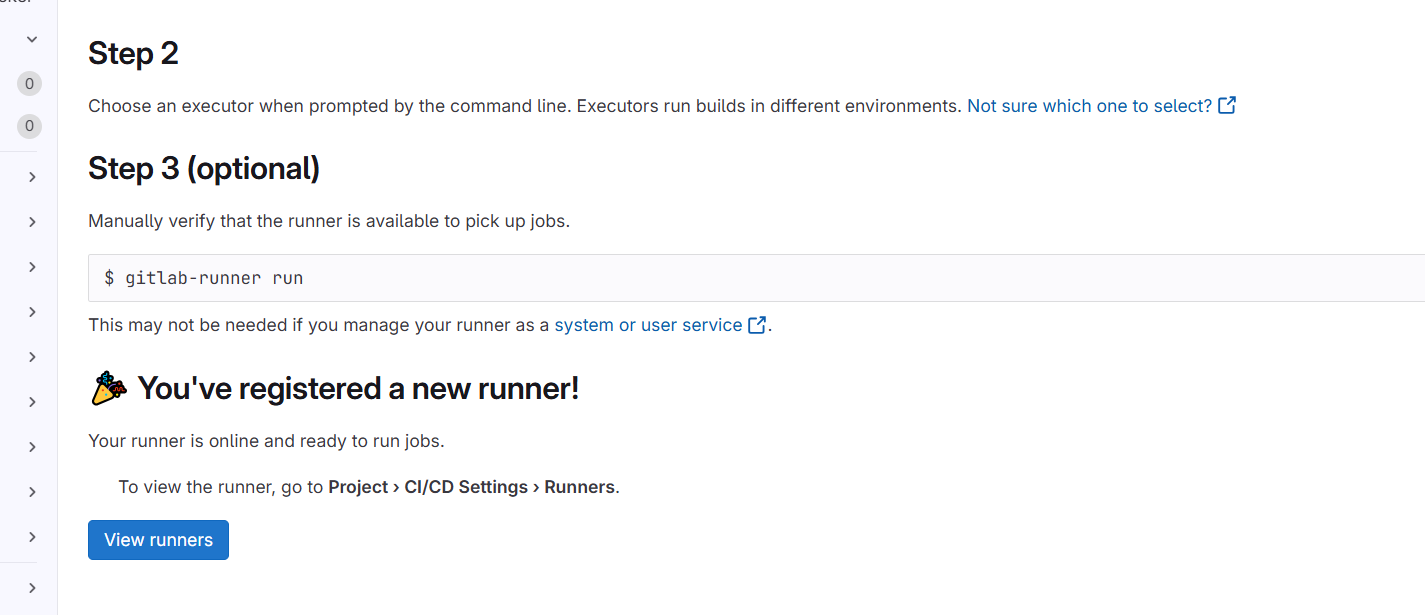Click the 'Project › CI/CD Settings › Runners' text
The width and height of the screenshot is (1425, 615).
[472, 487]
